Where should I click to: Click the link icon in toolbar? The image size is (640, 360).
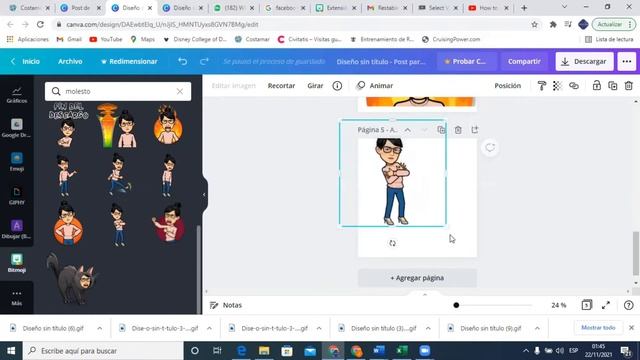coord(574,86)
